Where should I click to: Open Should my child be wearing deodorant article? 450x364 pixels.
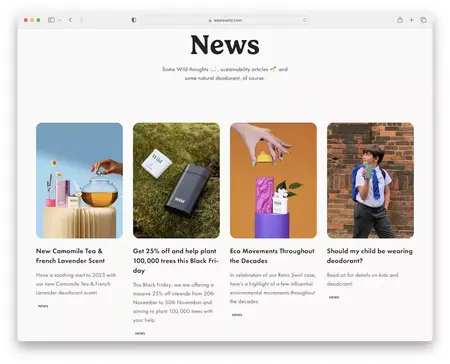point(370,256)
